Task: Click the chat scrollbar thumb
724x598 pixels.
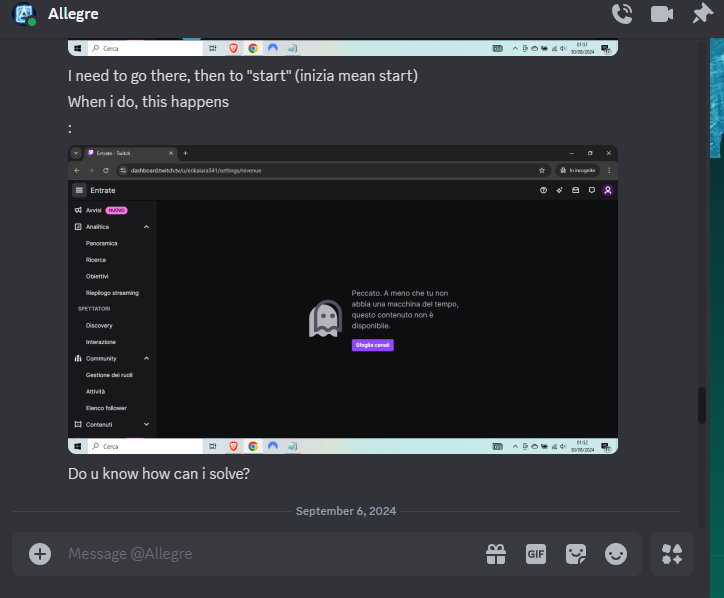Action: pyautogui.click(x=702, y=405)
